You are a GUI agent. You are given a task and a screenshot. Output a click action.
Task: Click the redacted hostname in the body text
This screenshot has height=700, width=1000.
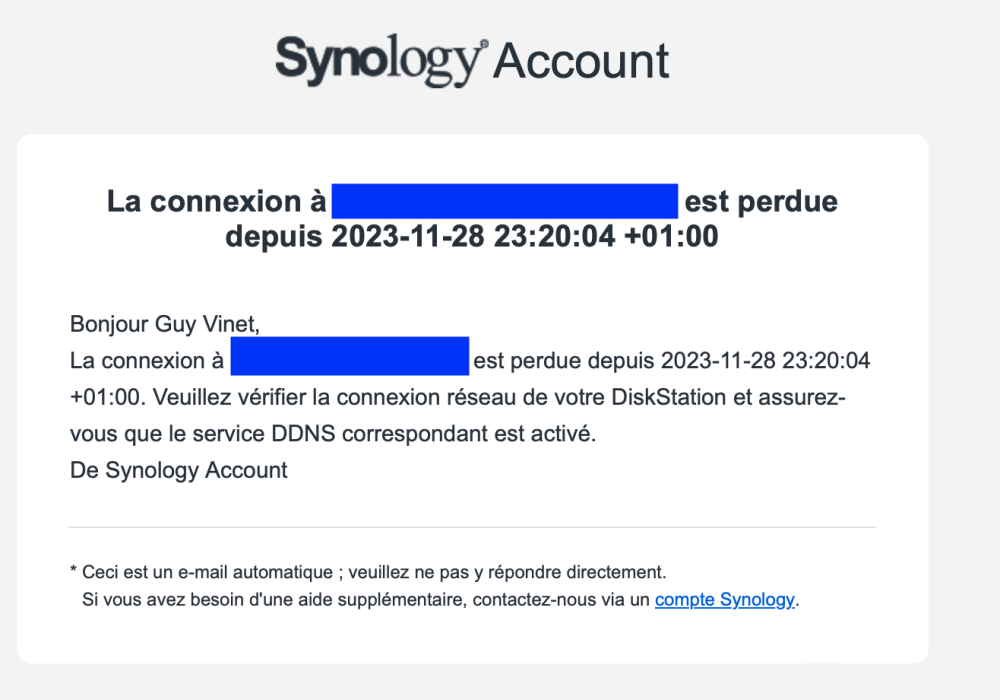[349, 356]
